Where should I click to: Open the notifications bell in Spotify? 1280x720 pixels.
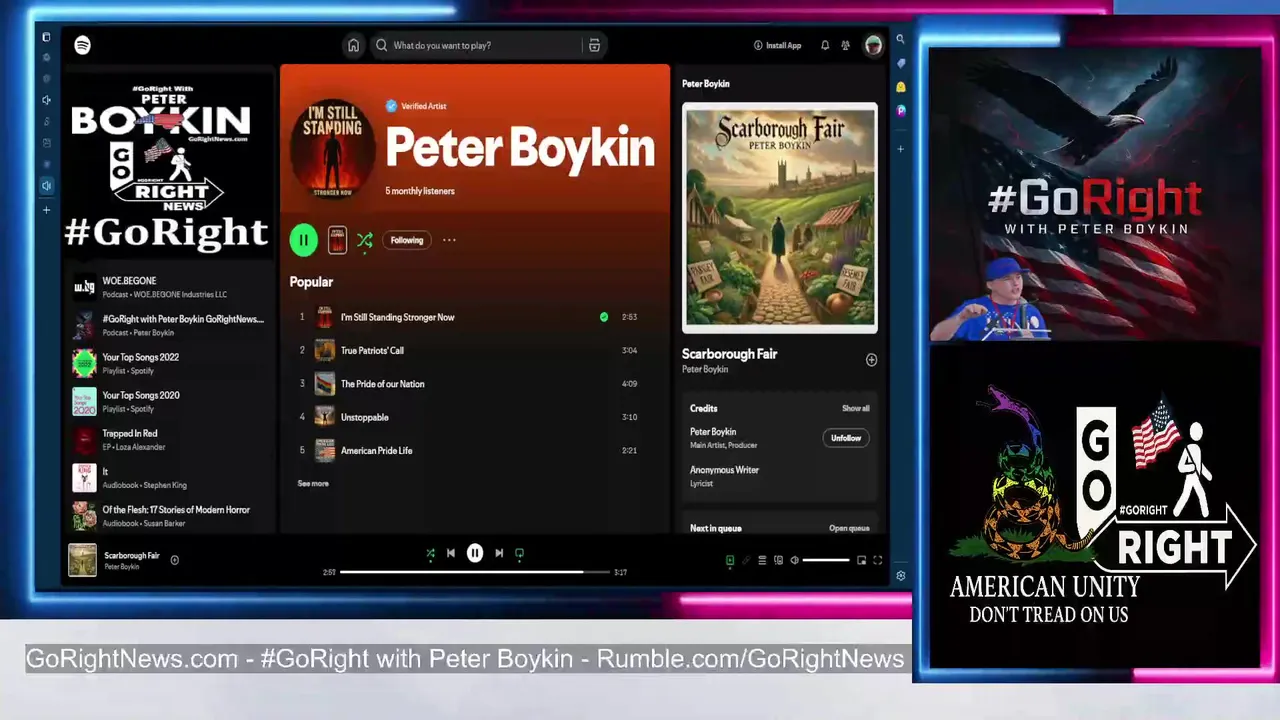(825, 45)
